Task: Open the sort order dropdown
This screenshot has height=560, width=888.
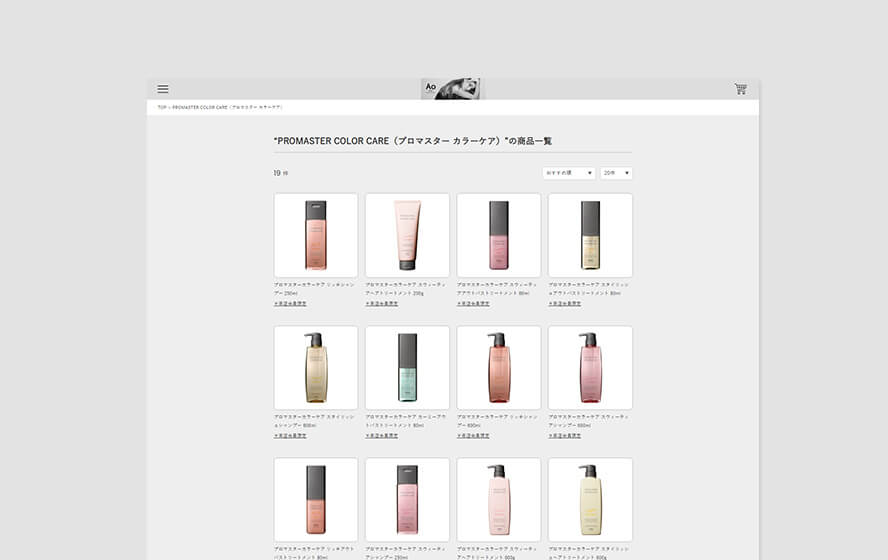Action: point(569,173)
